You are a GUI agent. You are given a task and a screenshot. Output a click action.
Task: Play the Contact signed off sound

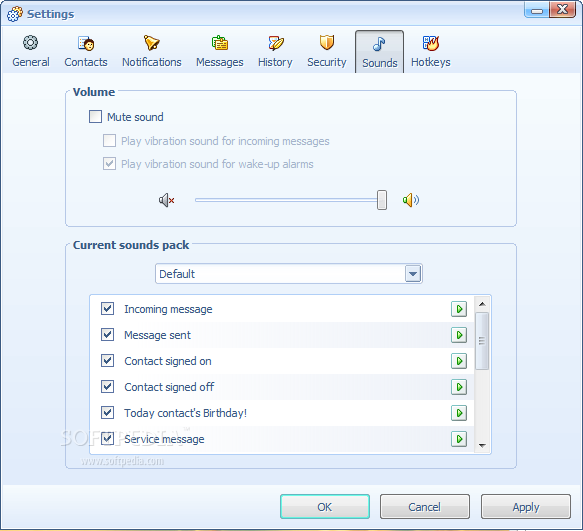[459, 387]
